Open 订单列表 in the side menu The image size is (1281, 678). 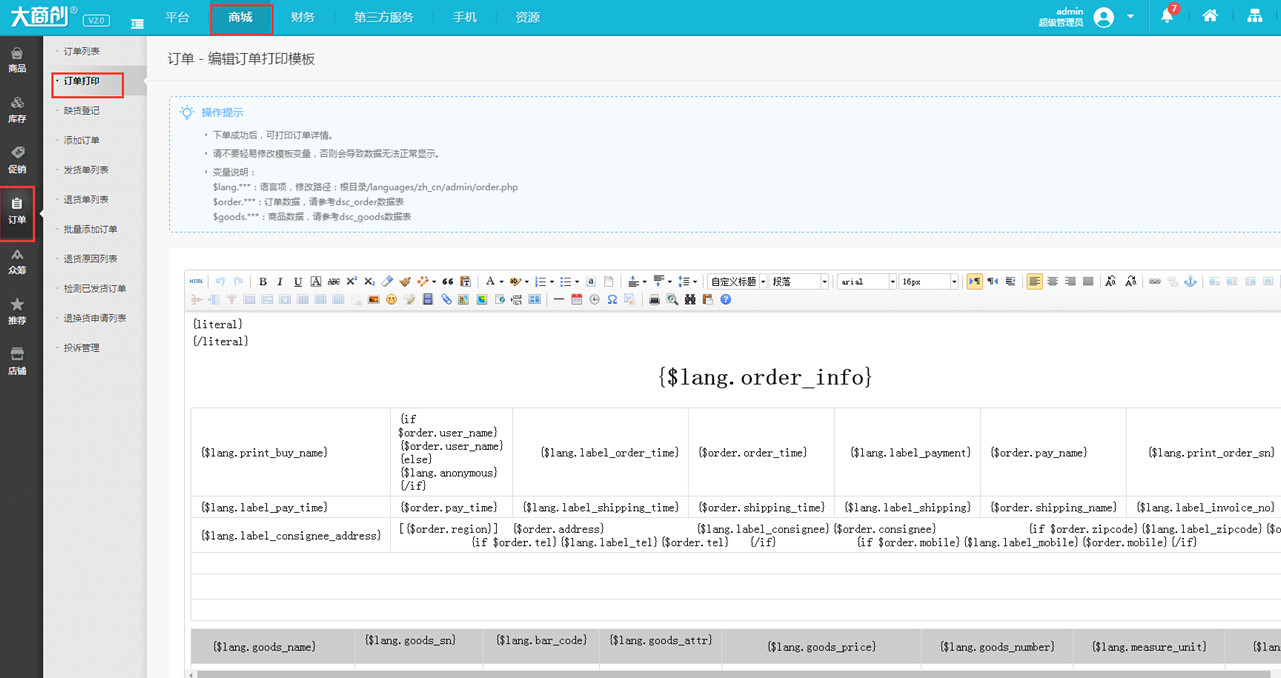click(81, 51)
